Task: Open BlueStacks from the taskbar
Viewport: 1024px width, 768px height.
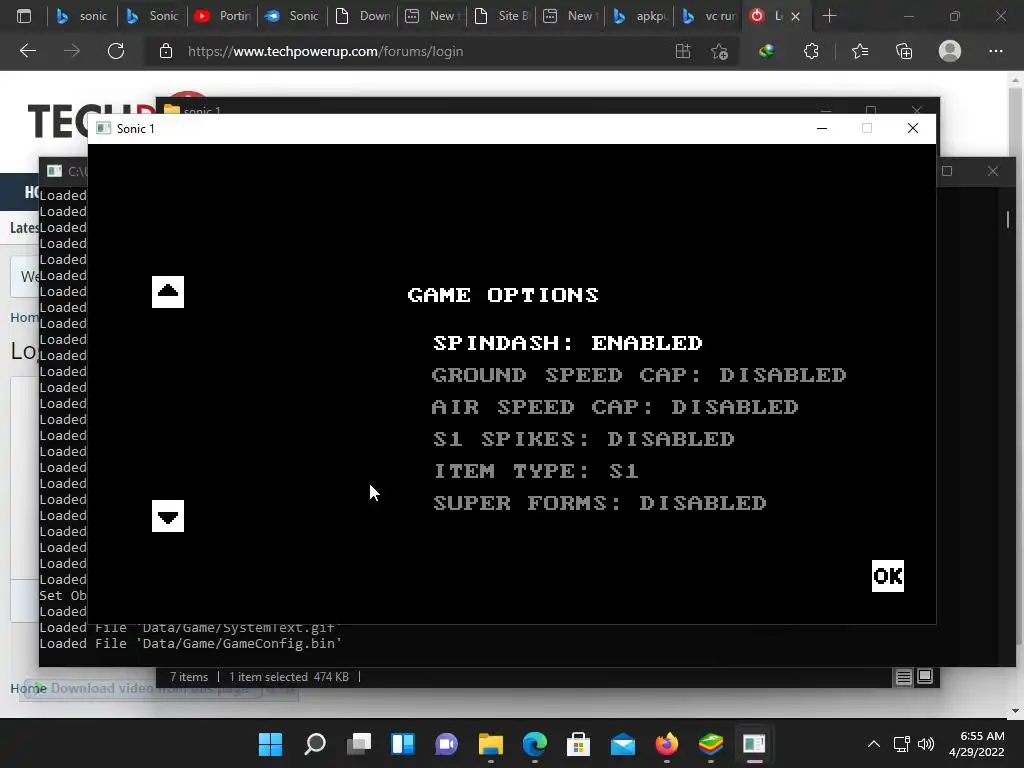Action: (711, 744)
